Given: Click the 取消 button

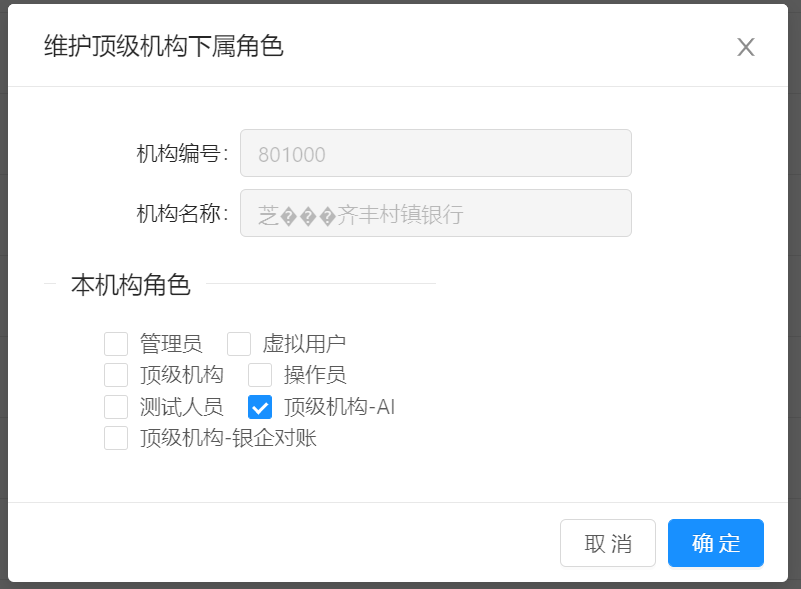Looking at the screenshot, I should click(608, 543).
